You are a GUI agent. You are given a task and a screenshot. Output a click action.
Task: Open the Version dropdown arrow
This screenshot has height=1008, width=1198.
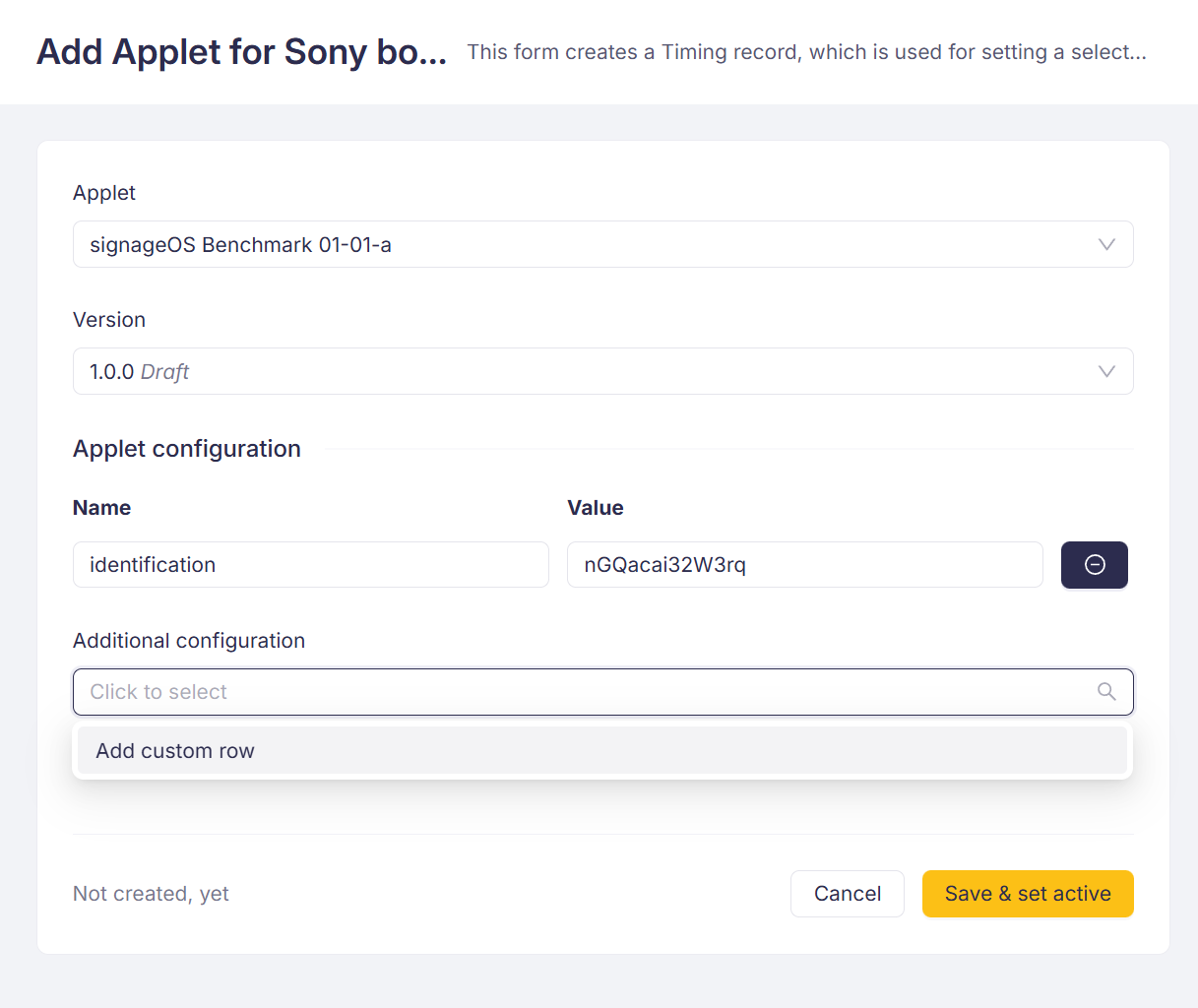click(x=1106, y=372)
